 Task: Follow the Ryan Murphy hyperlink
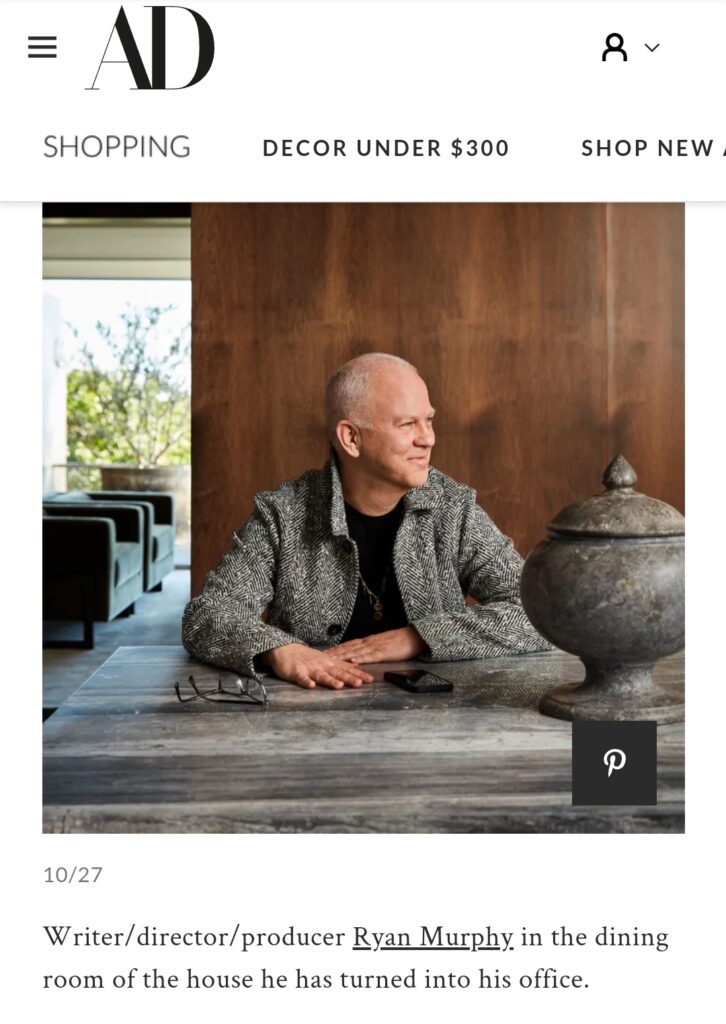click(x=433, y=937)
